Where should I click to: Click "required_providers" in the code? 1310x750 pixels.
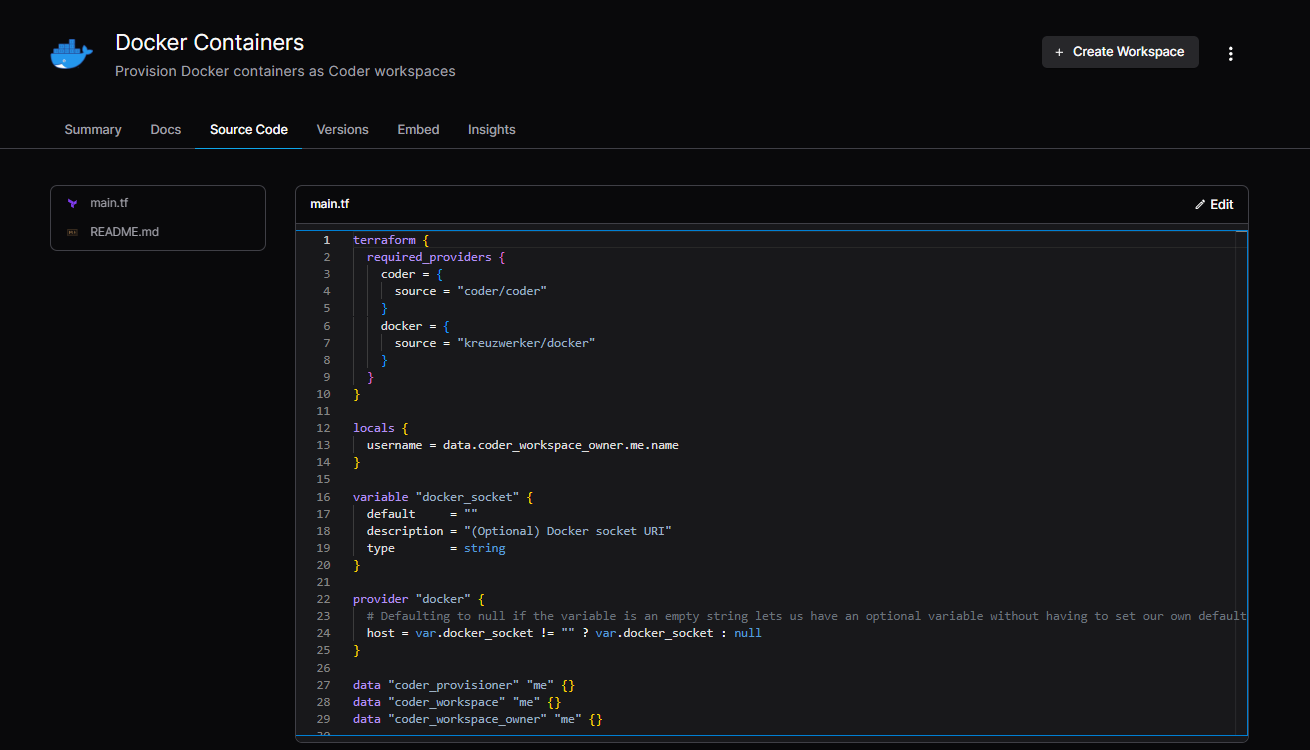[x=429, y=257]
